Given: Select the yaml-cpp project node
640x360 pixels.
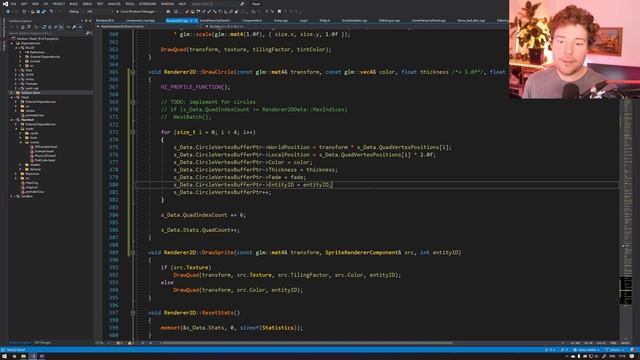Looking at the screenshot, I should tap(31, 88).
